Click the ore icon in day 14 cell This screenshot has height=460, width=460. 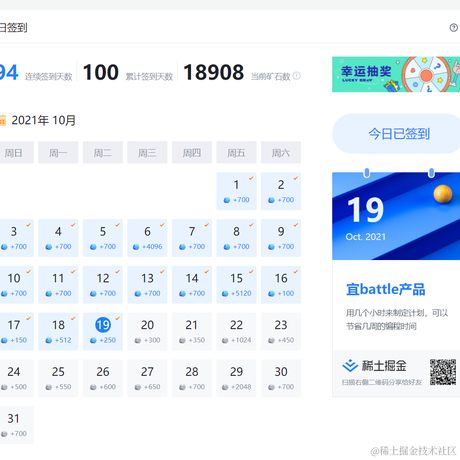[182, 294]
